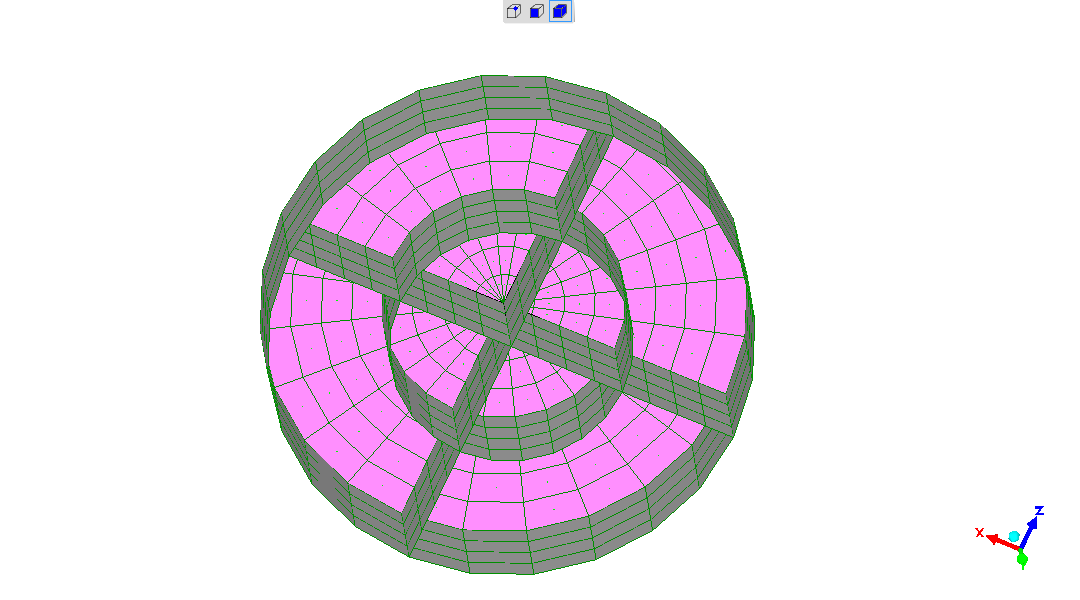The width and height of the screenshot is (1080, 600).
Task: Click the green Y axis marker
Action: (x=1022, y=560)
